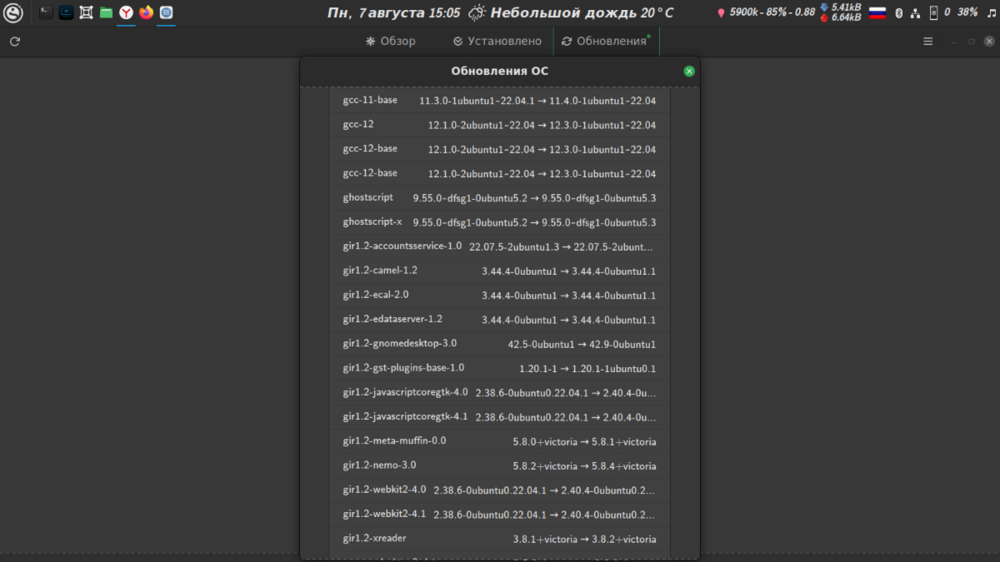Viewport: 1000px width, 562px height.
Task: Select the ghostscript-x update row
Action: pyautogui.click(x=499, y=222)
